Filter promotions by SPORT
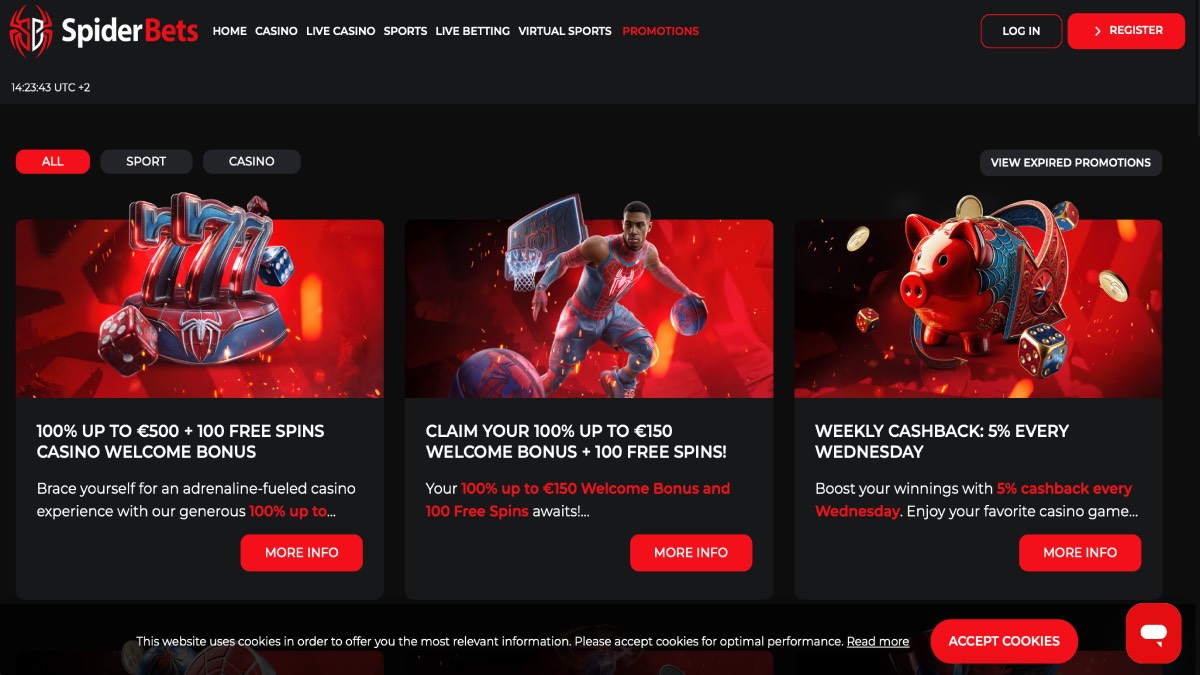Screen dimensions: 1200x675 pos(146,161)
